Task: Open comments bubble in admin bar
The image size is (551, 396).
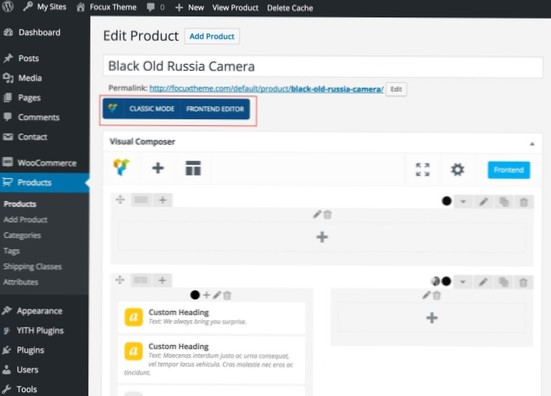Action: (x=156, y=7)
